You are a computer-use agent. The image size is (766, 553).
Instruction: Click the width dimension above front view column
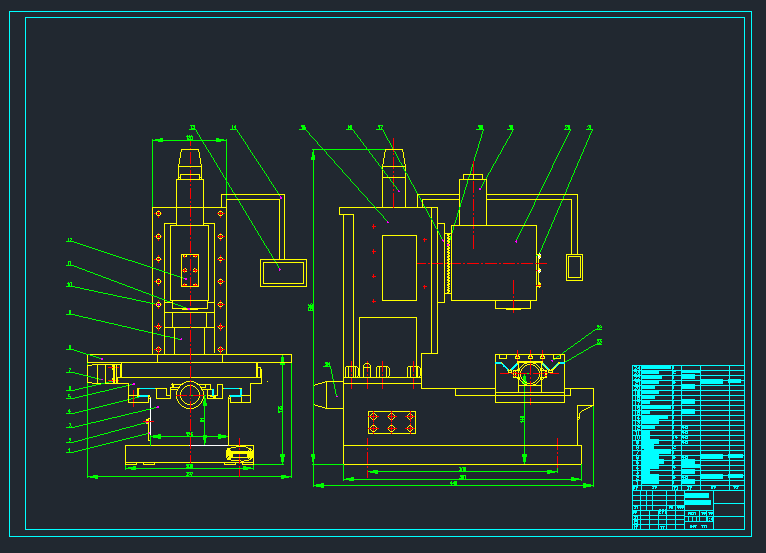click(190, 140)
